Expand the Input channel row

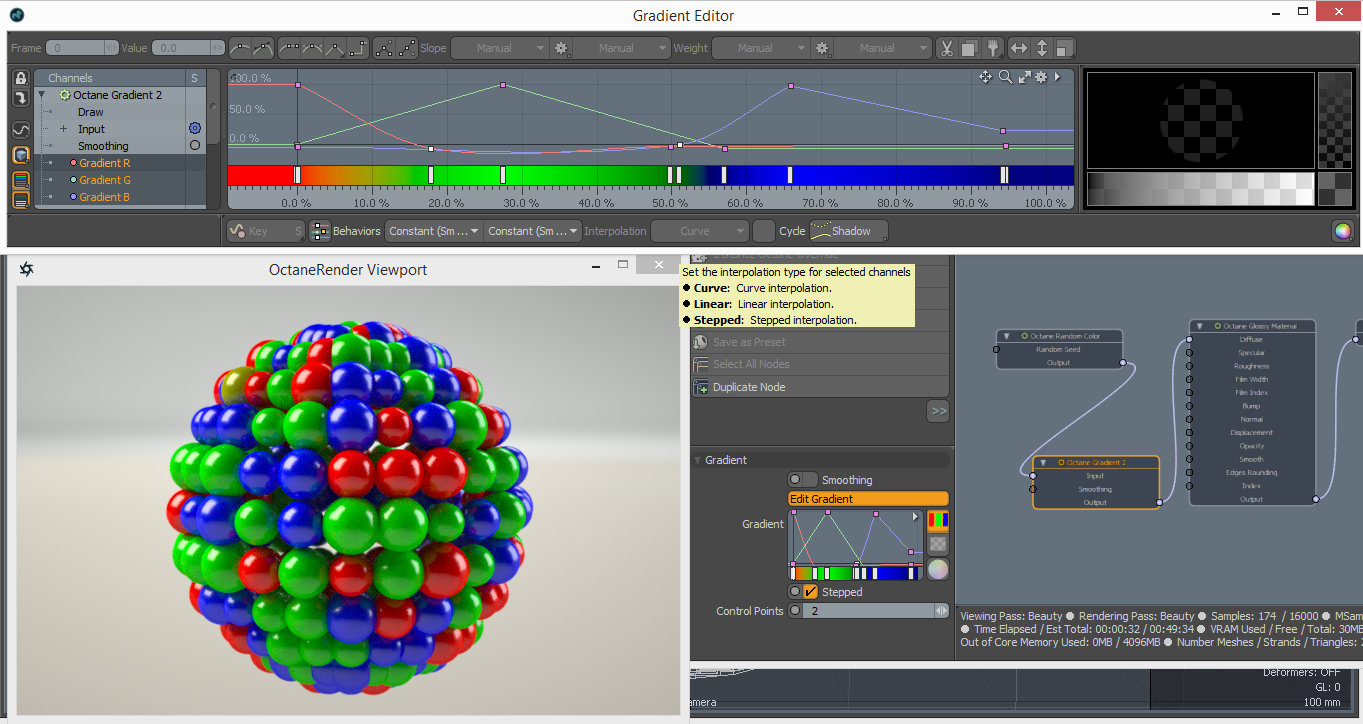click(63, 129)
